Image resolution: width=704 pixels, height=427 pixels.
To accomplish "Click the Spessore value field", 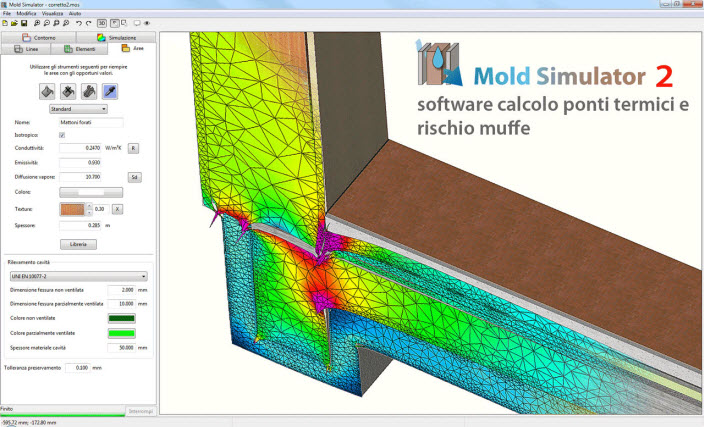I will point(80,225).
